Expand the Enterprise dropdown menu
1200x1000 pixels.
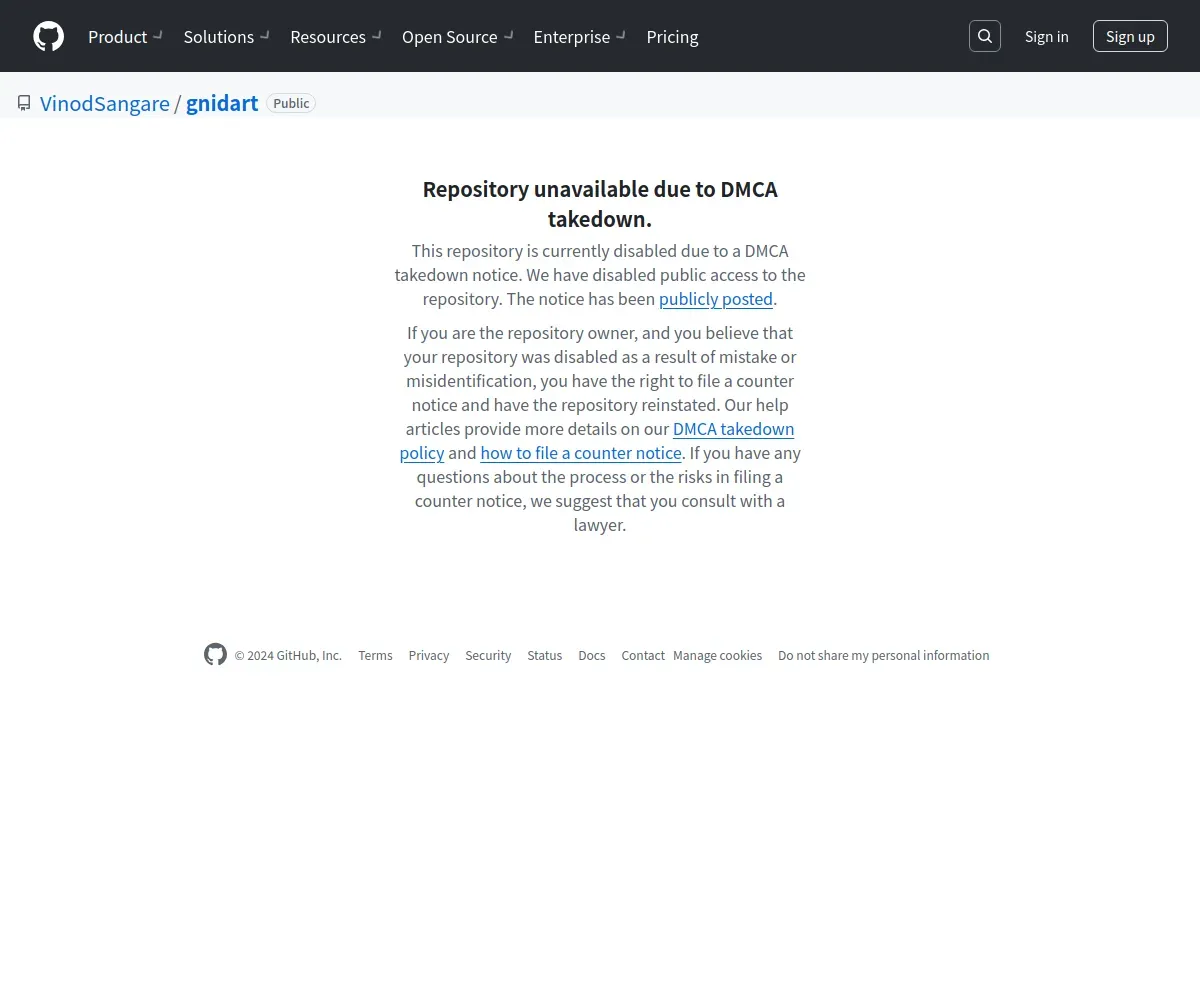(580, 37)
